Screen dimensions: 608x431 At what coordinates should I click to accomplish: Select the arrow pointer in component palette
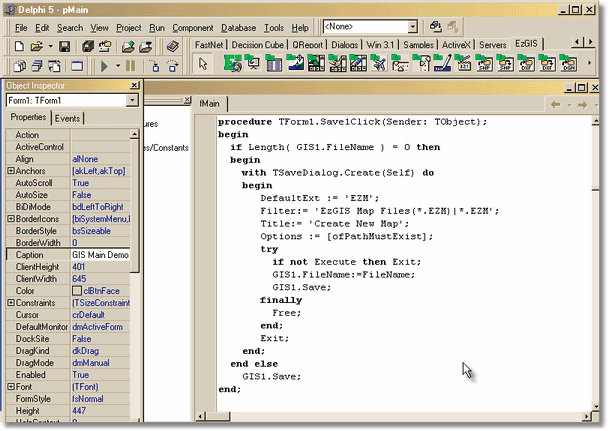pyautogui.click(x=203, y=64)
